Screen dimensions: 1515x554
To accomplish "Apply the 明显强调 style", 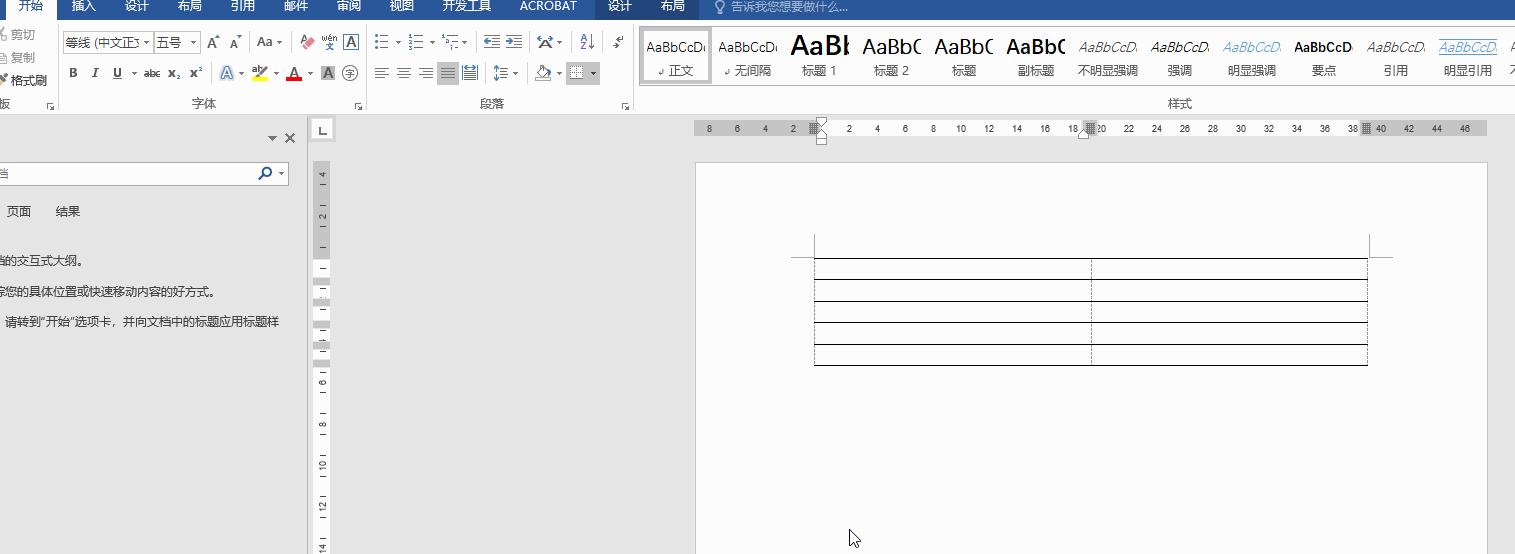I will point(1252,57).
